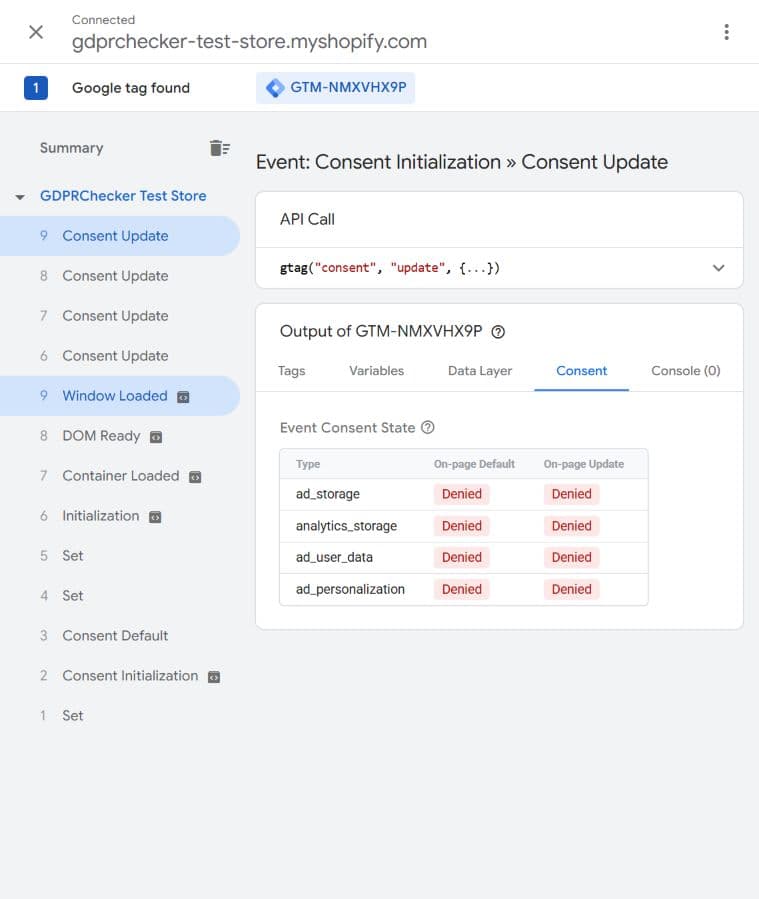
Task: Click ad_user_data On-page Default Denied badge
Action: pos(461,557)
